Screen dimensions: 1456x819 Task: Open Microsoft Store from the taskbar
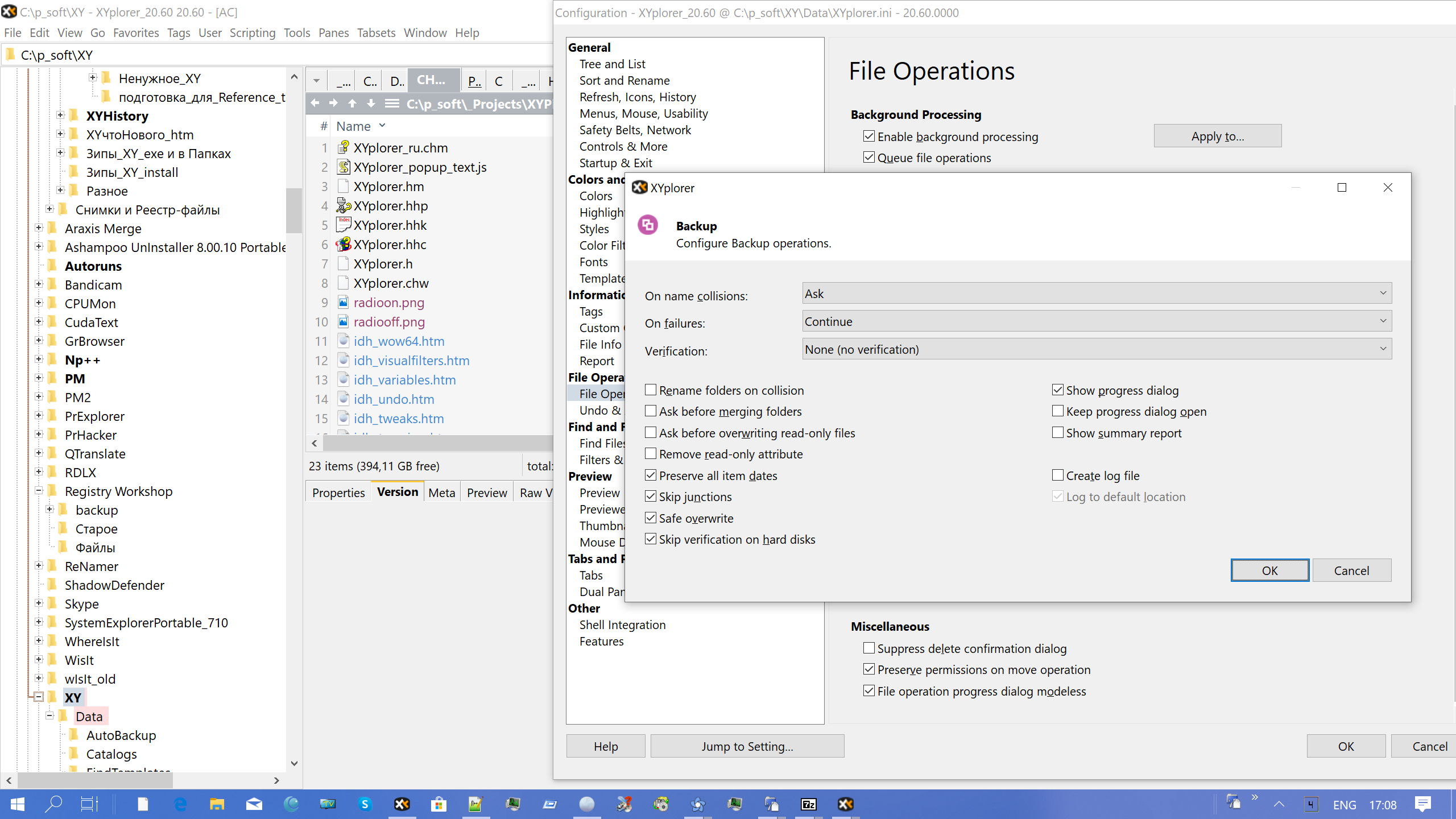click(x=439, y=804)
